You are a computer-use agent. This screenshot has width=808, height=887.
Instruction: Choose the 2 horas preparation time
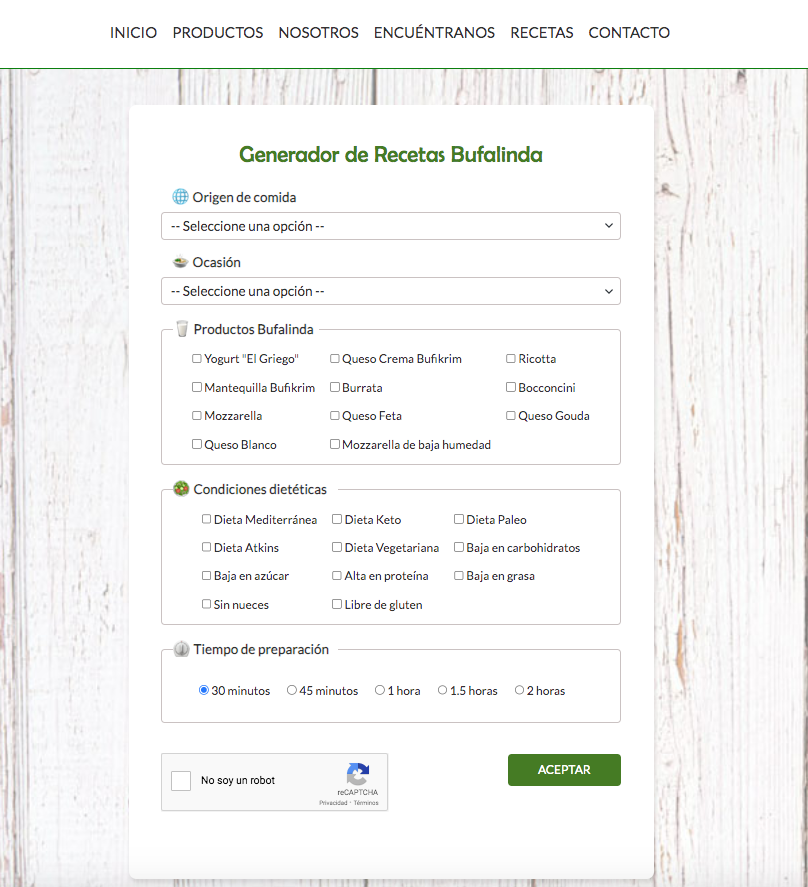click(520, 690)
